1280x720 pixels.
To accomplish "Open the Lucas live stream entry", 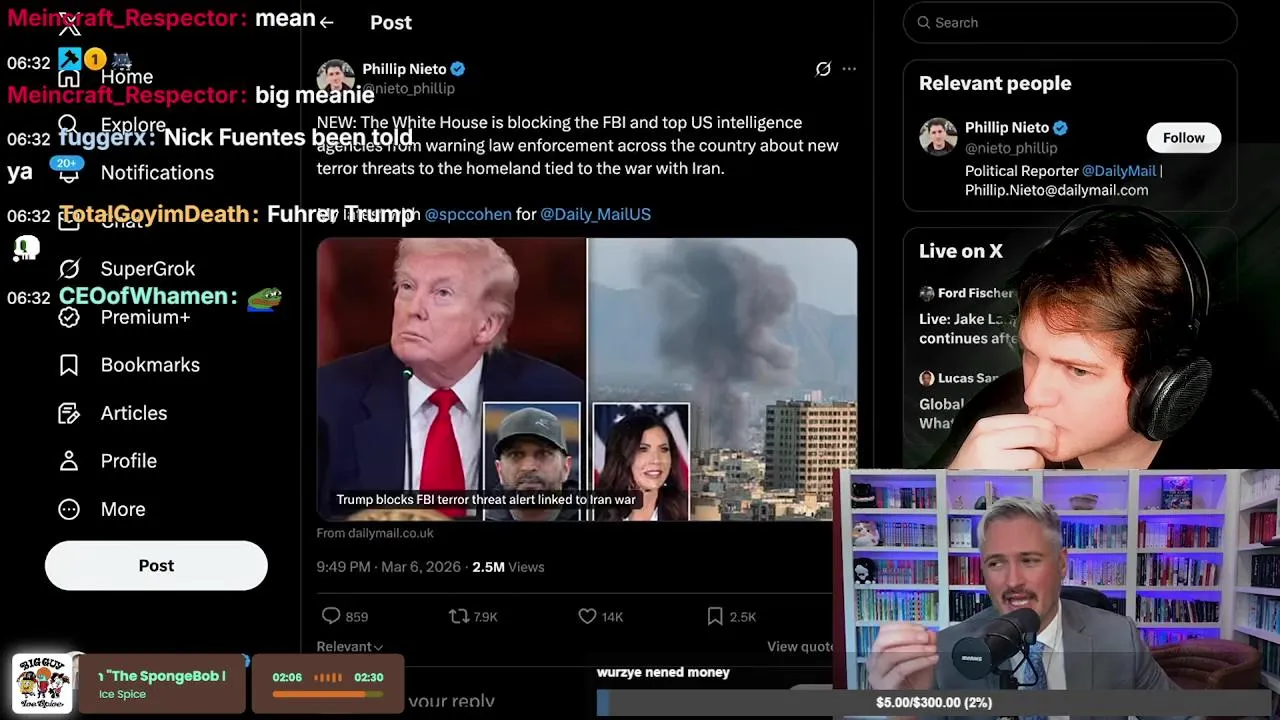I will 960,400.
